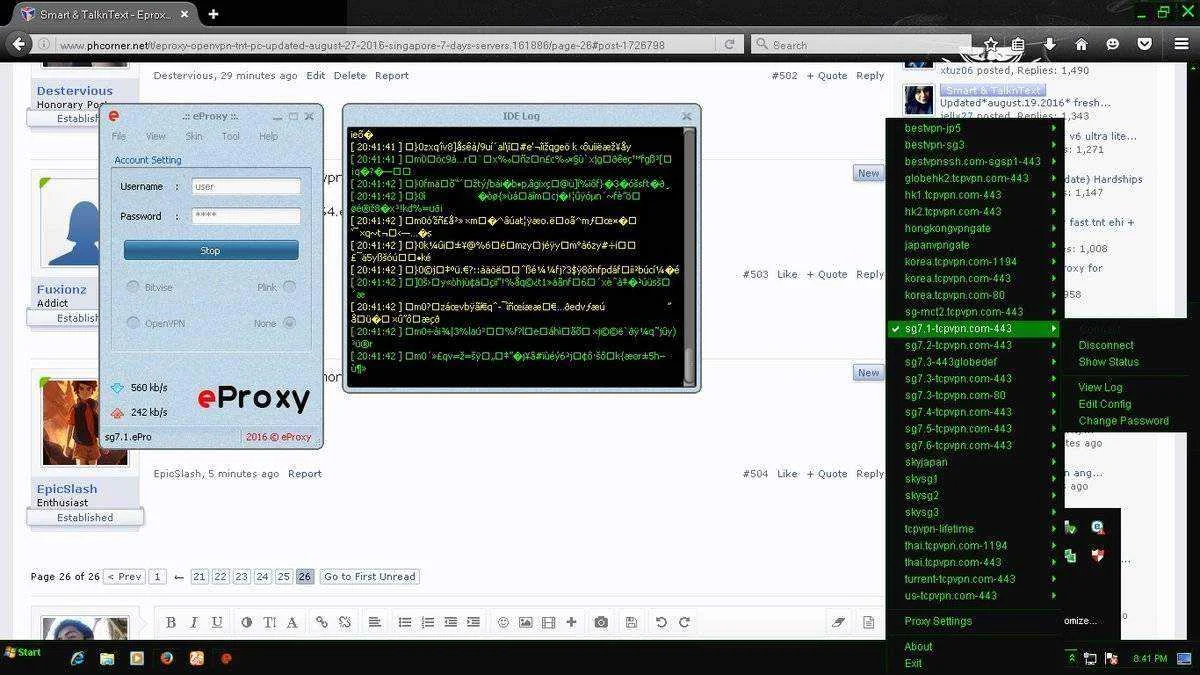Open Firefox downloads arrow icon

point(1050,45)
